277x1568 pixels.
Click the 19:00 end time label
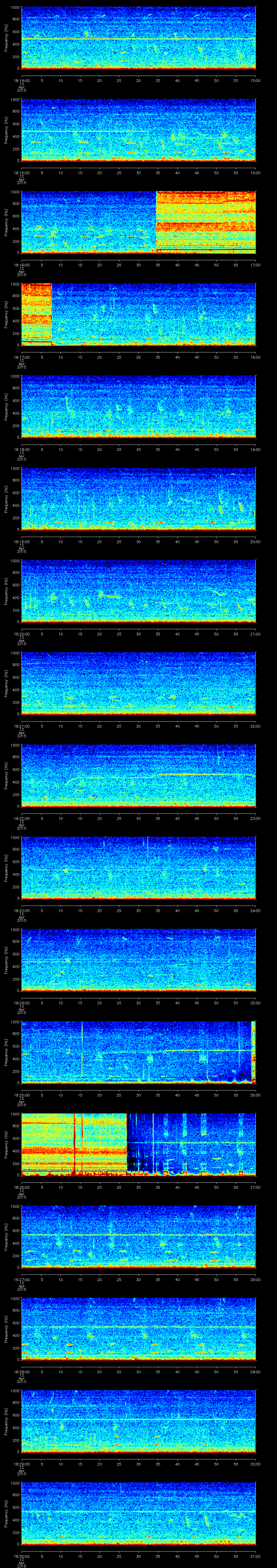coord(256,449)
